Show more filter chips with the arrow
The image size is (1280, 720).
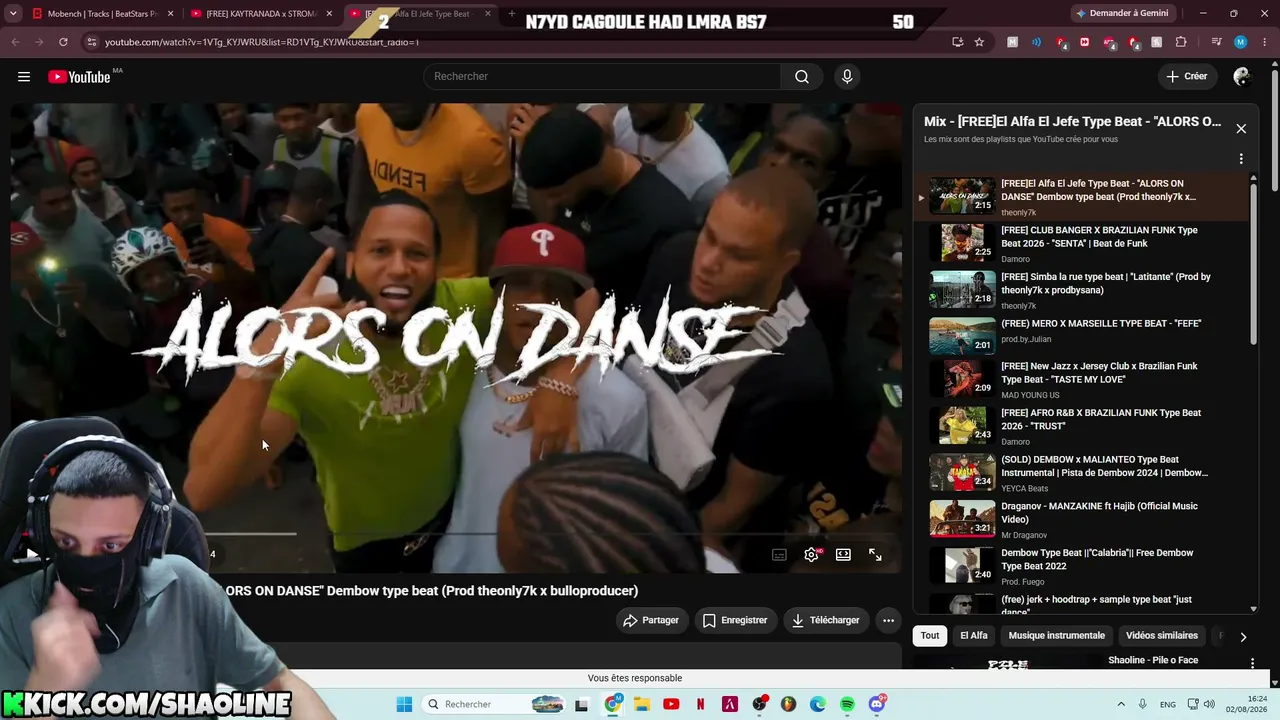pos(1243,637)
